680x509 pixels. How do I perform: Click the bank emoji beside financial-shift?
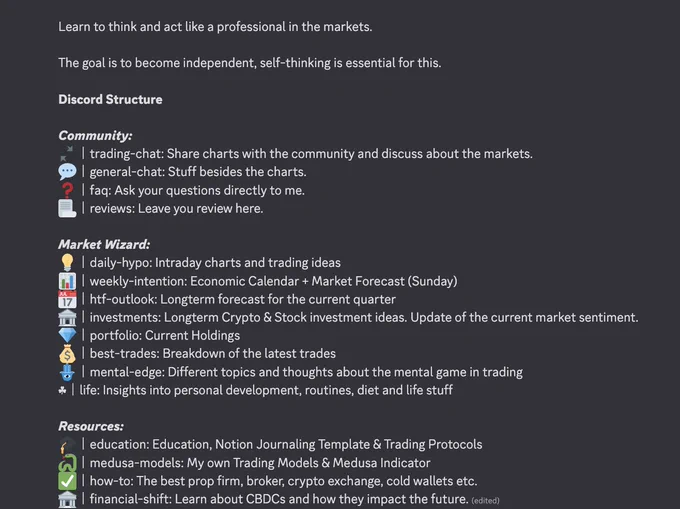67,499
